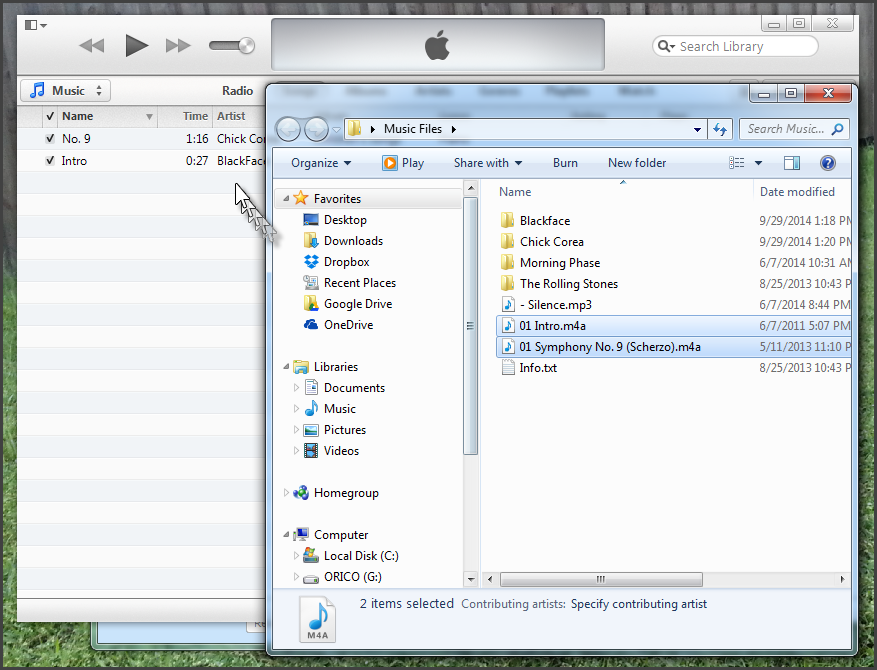
Task: Toggle the preview pane icon
Action: click(791, 163)
